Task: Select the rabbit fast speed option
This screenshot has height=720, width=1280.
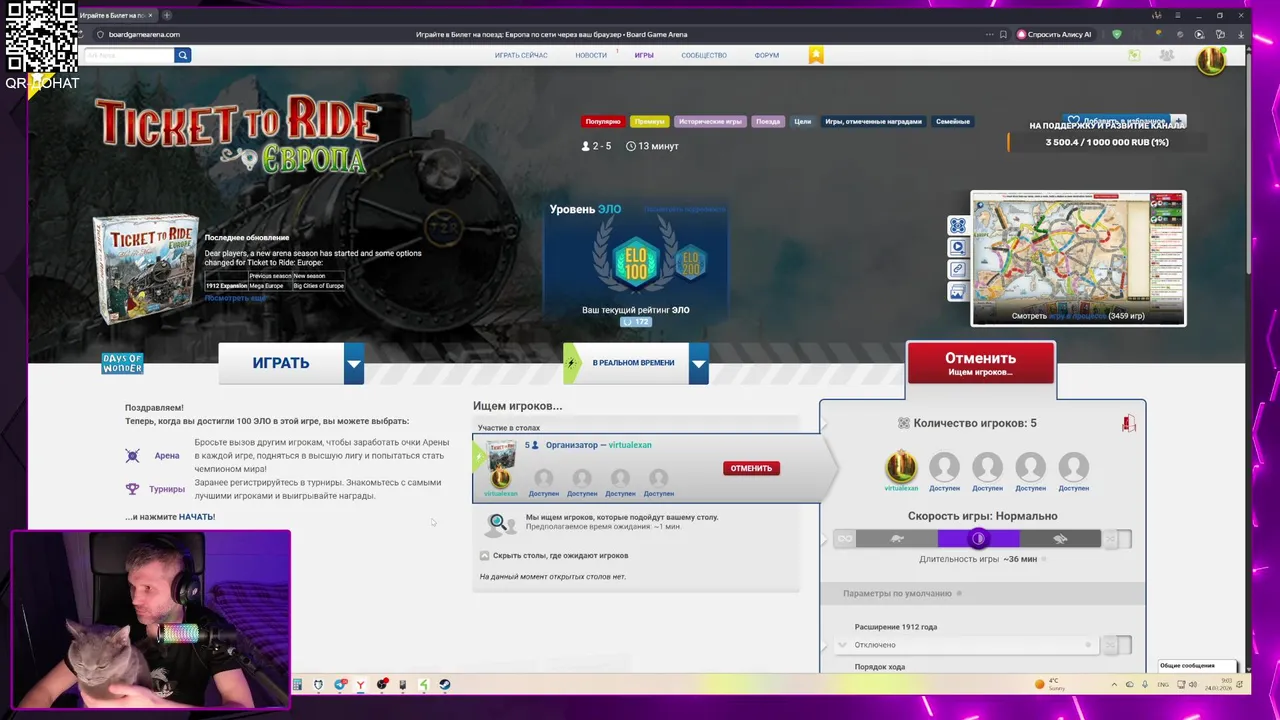Action: coord(1060,539)
